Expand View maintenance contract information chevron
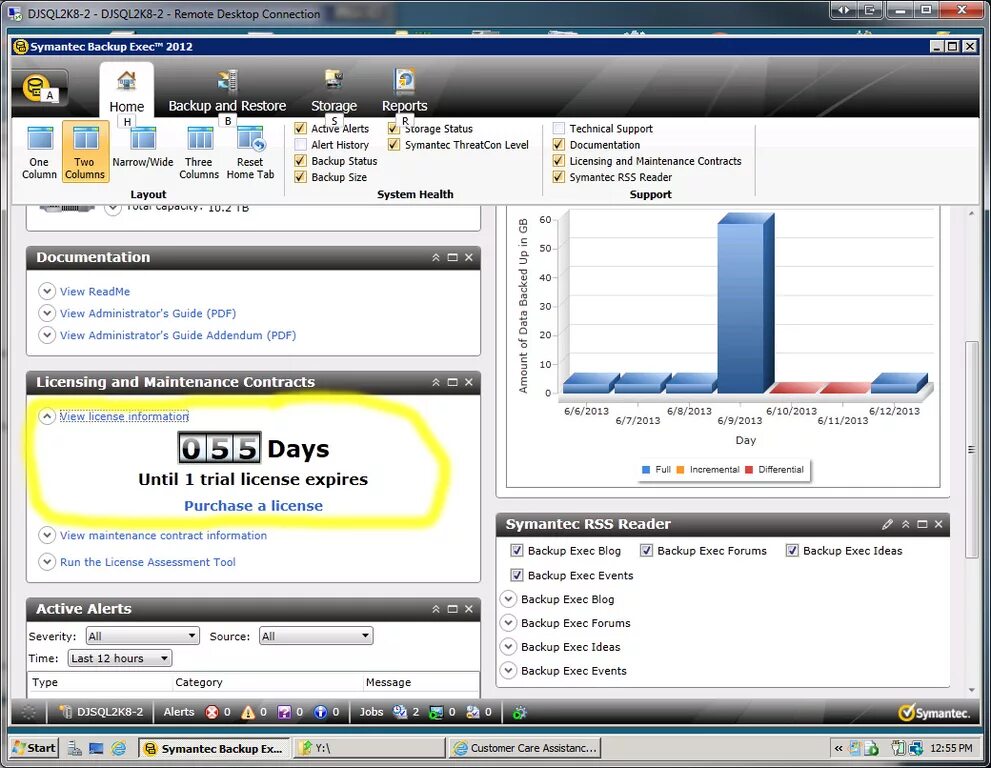 pos(47,535)
